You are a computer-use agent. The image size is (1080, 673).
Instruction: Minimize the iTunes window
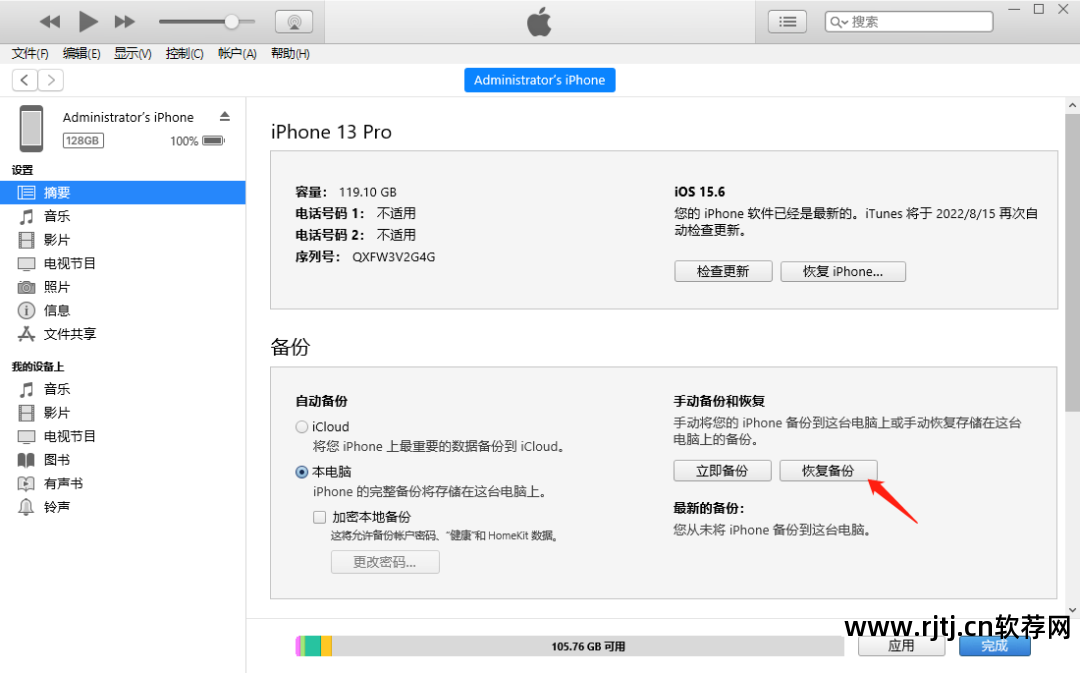point(1014,9)
